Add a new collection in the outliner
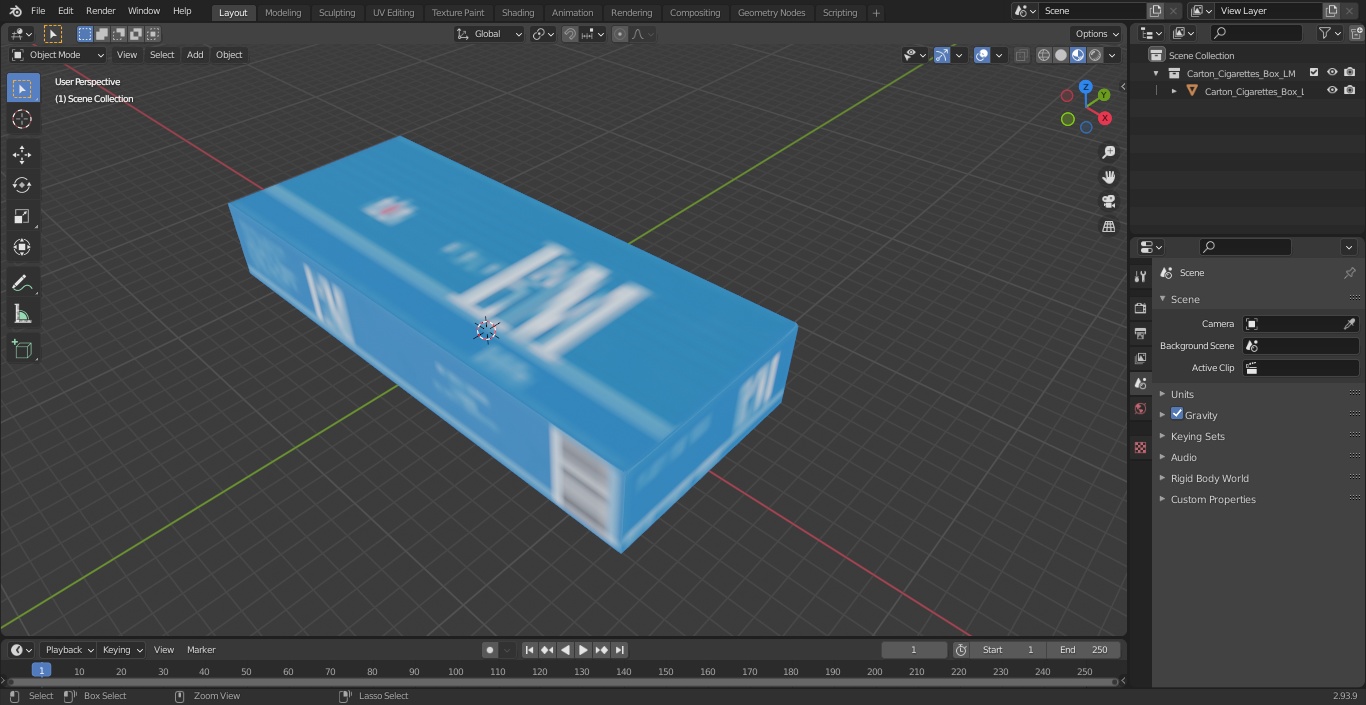The width and height of the screenshot is (1366, 705). click(x=1354, y=33)
